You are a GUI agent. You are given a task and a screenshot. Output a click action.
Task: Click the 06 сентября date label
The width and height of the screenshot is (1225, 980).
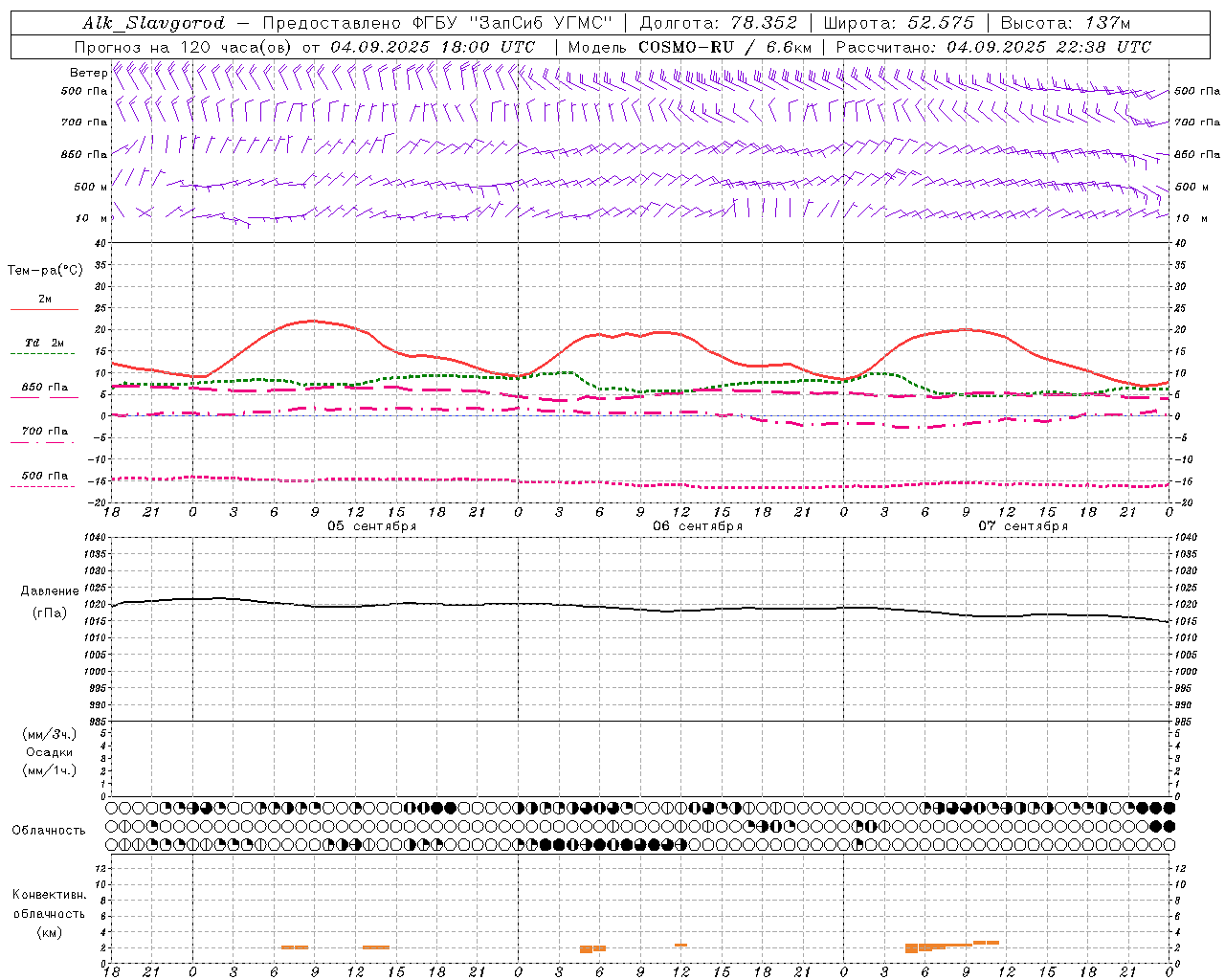point(698,525)
